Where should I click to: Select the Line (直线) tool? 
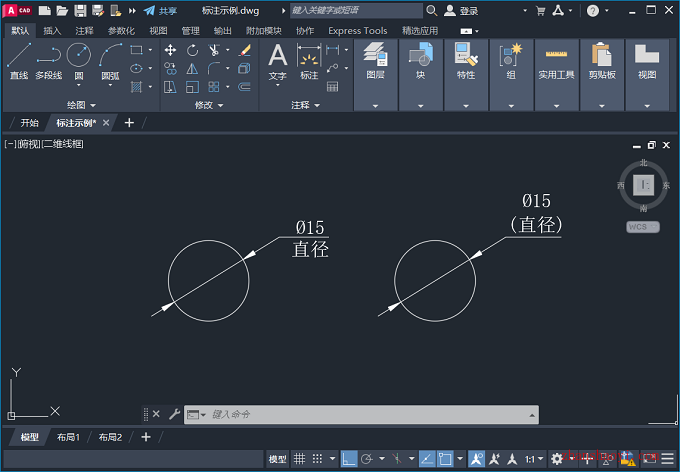[19, 61]
